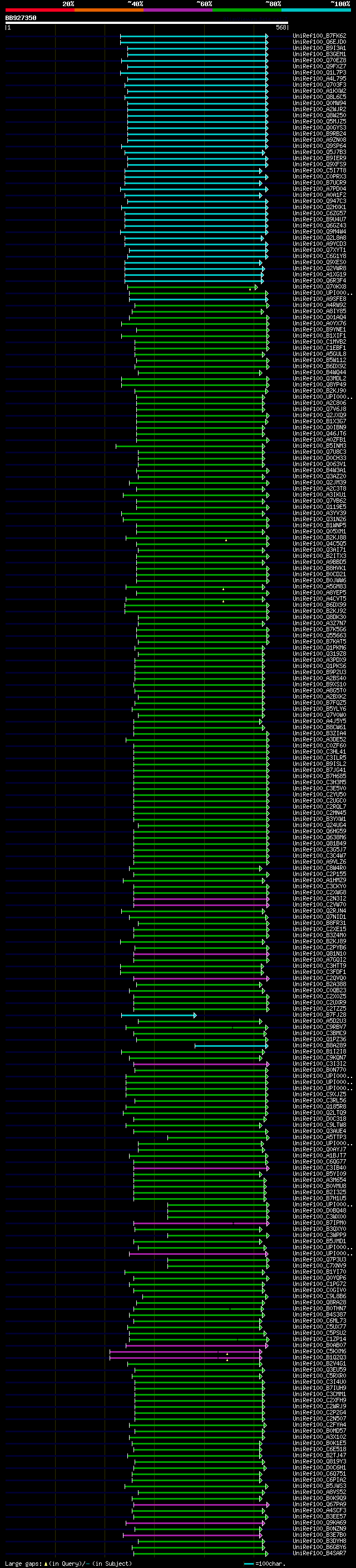Select the UniRef100_A5D2U3 label

pyautogui.click(x=319, y=1021)
